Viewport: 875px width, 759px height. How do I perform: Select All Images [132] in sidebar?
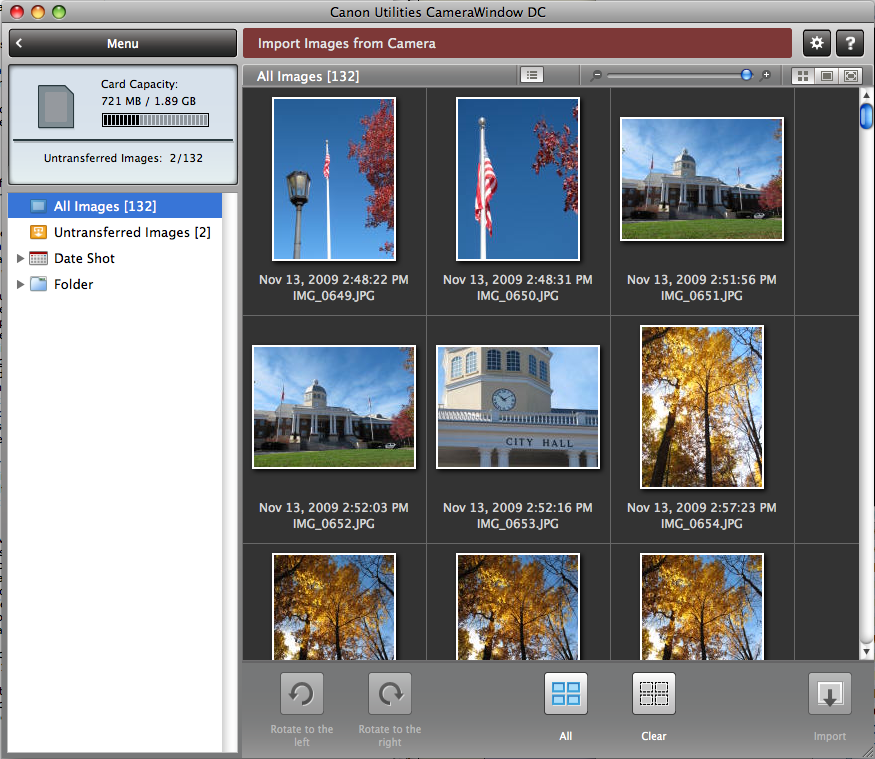pos(105,206)
